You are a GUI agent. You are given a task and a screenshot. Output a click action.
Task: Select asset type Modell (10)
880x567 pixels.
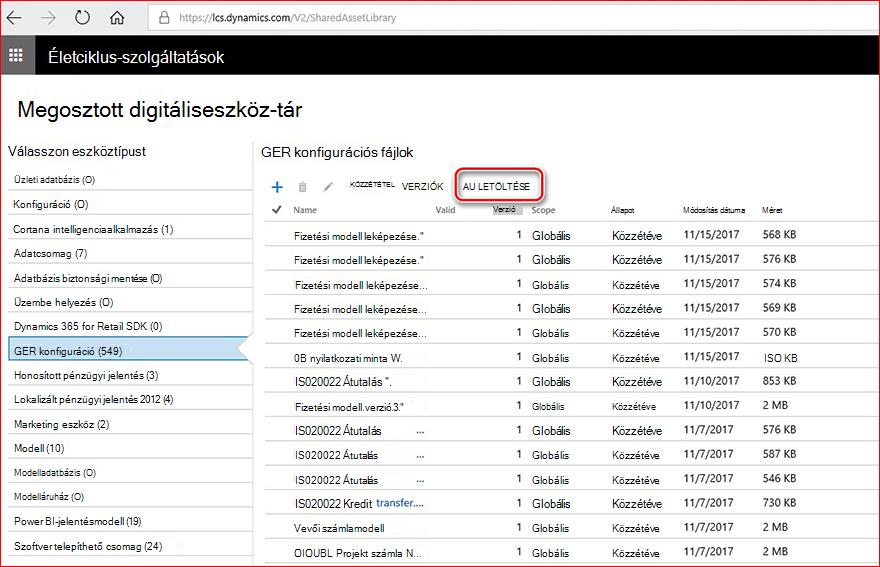click(130, 448)
